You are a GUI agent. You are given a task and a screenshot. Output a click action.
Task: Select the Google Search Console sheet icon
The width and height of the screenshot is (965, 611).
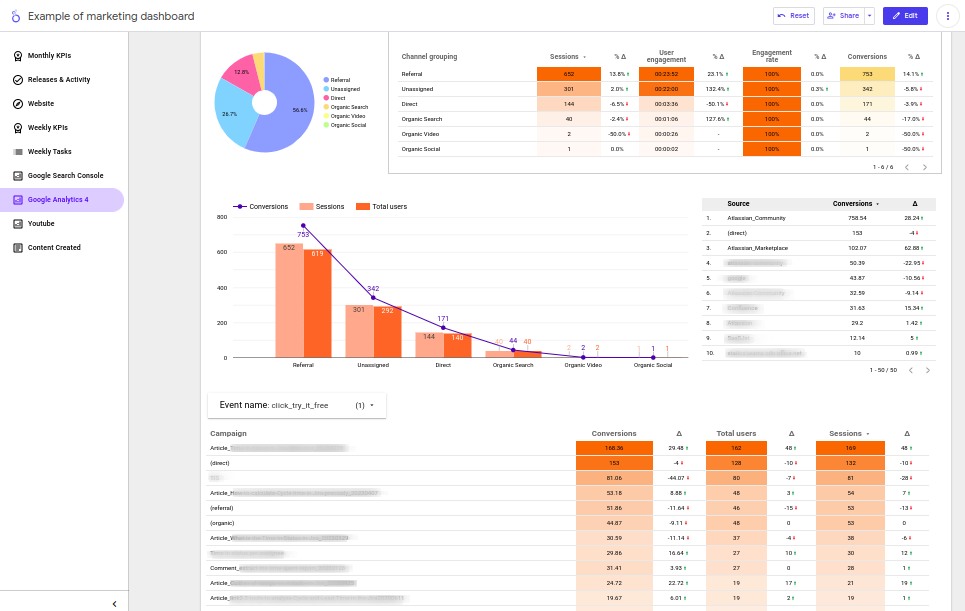18,175
